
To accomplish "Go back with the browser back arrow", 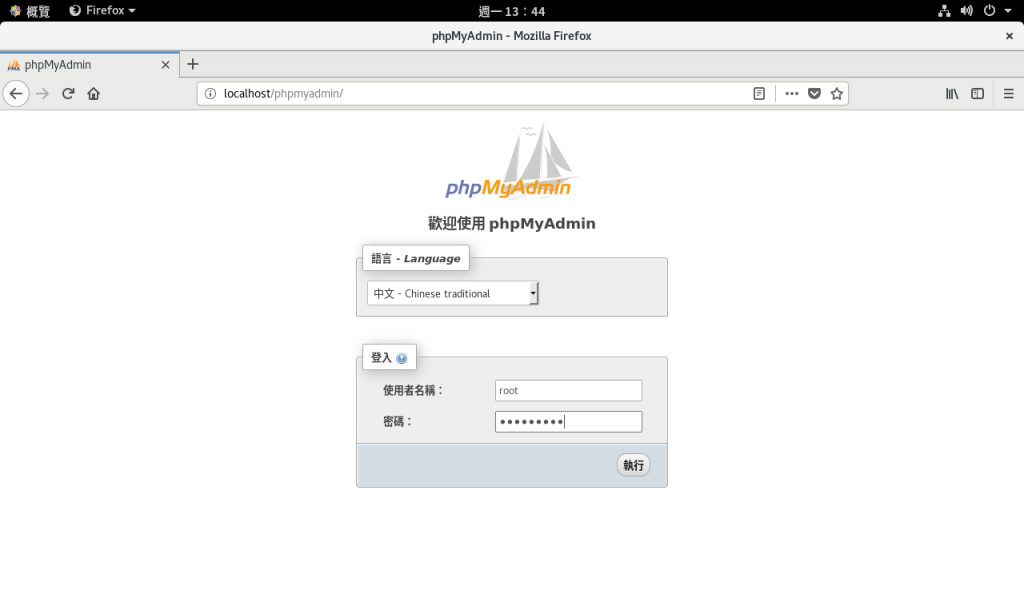I will click(16, 93).
